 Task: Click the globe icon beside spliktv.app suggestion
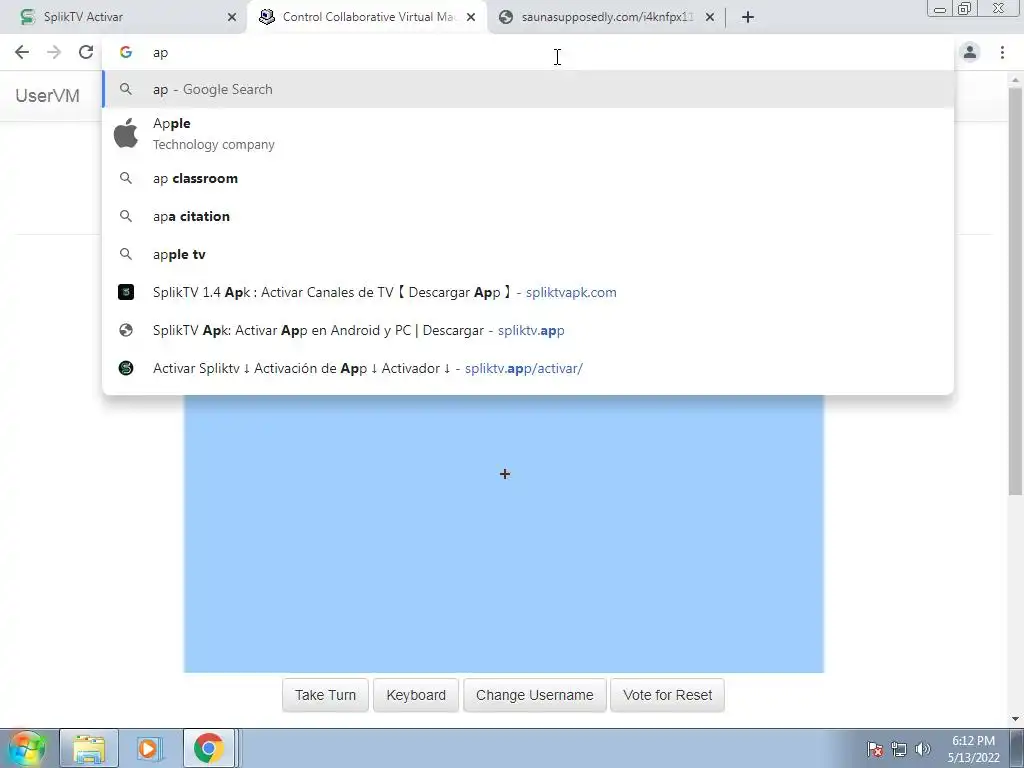[x=126, y=330]
